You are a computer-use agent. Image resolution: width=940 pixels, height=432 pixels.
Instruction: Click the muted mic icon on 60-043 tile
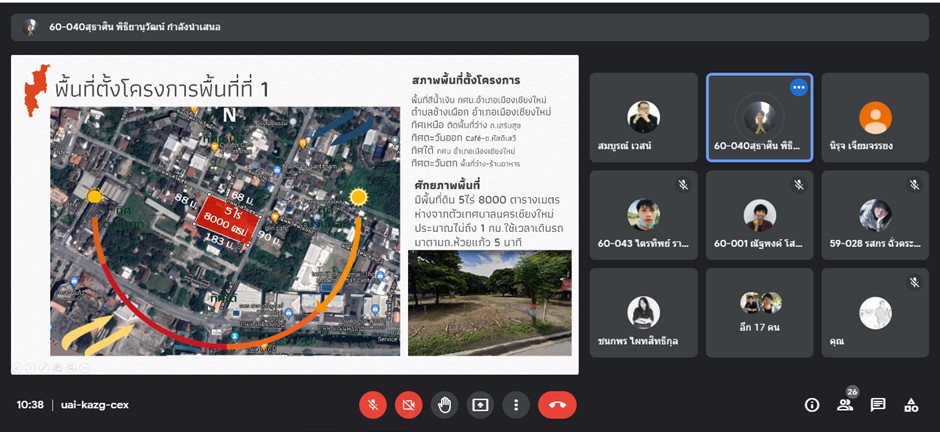[x=683, y=185]
